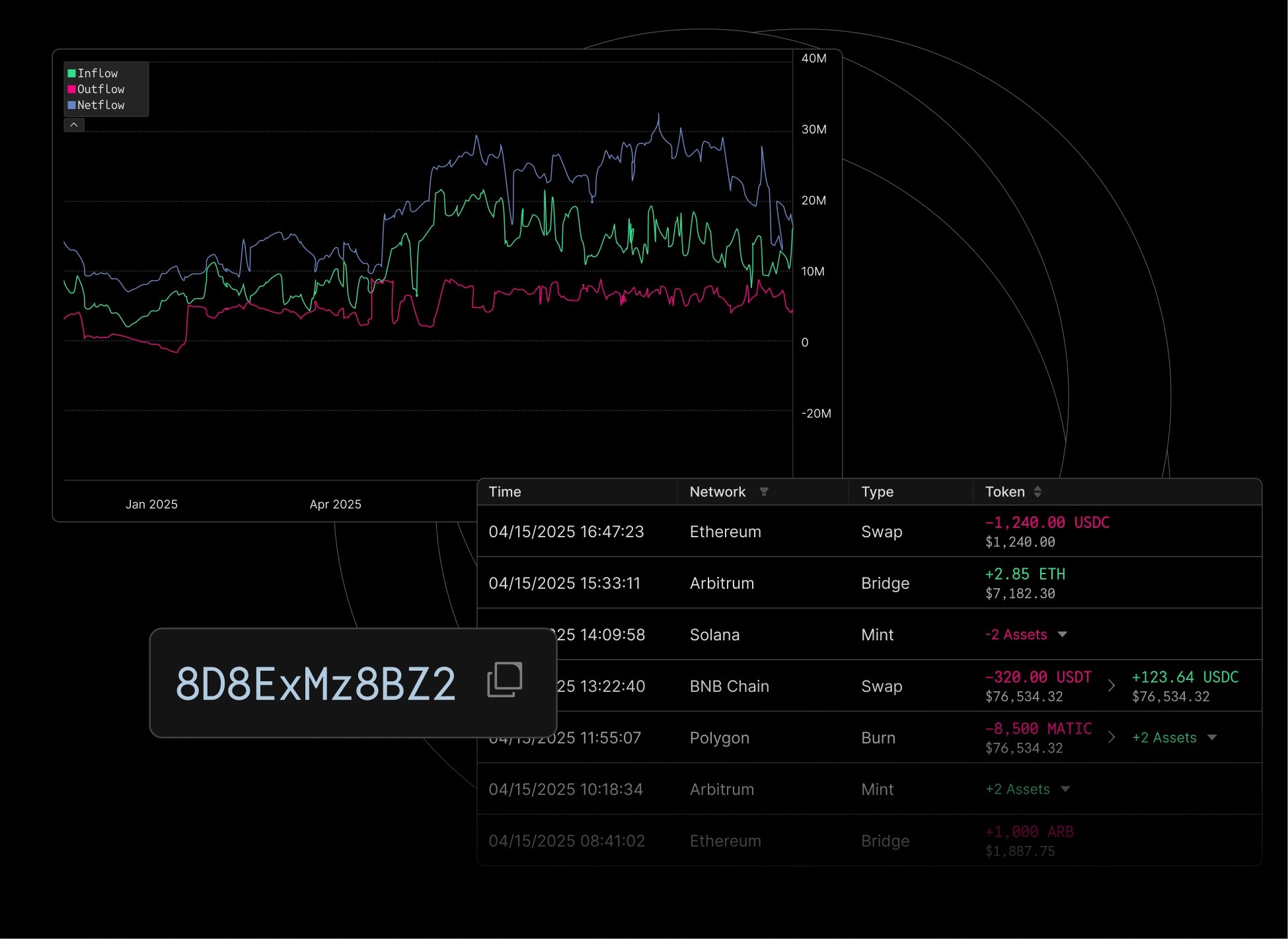Screen dimensions: 1288x939
Task: Toggle the Netflow legend series
Action: coord(96,105)
